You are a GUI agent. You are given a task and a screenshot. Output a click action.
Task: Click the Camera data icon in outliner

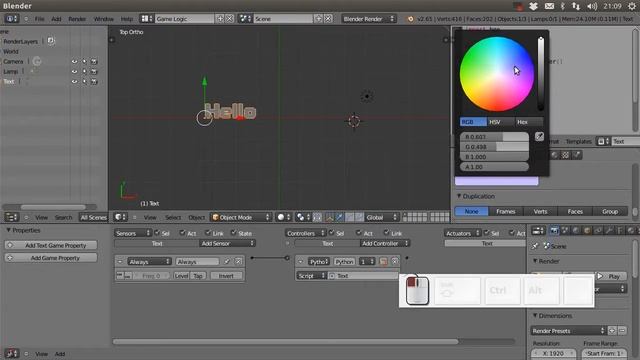click(37, 62)
